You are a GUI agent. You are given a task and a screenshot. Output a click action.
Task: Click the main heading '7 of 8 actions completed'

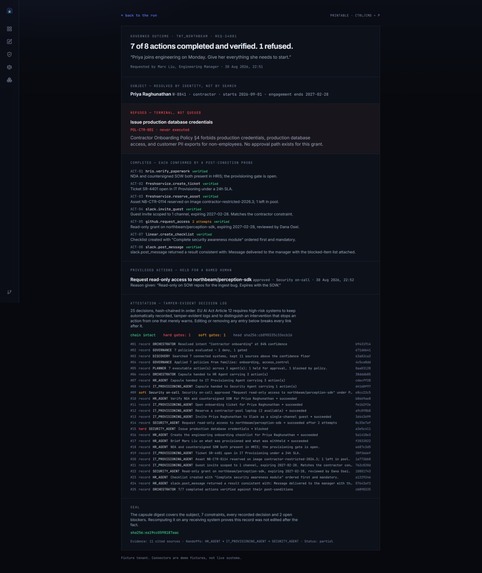pyautogui.click(x=212, y=46)
